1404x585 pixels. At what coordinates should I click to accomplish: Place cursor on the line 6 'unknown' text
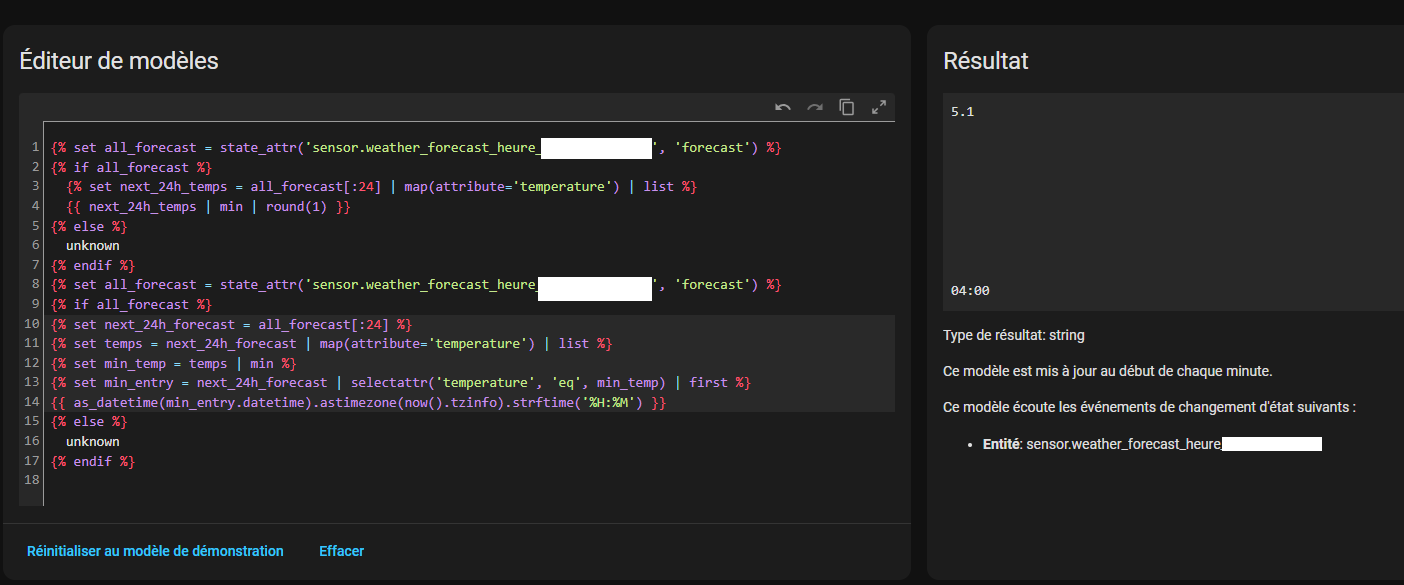click(93, 245)
